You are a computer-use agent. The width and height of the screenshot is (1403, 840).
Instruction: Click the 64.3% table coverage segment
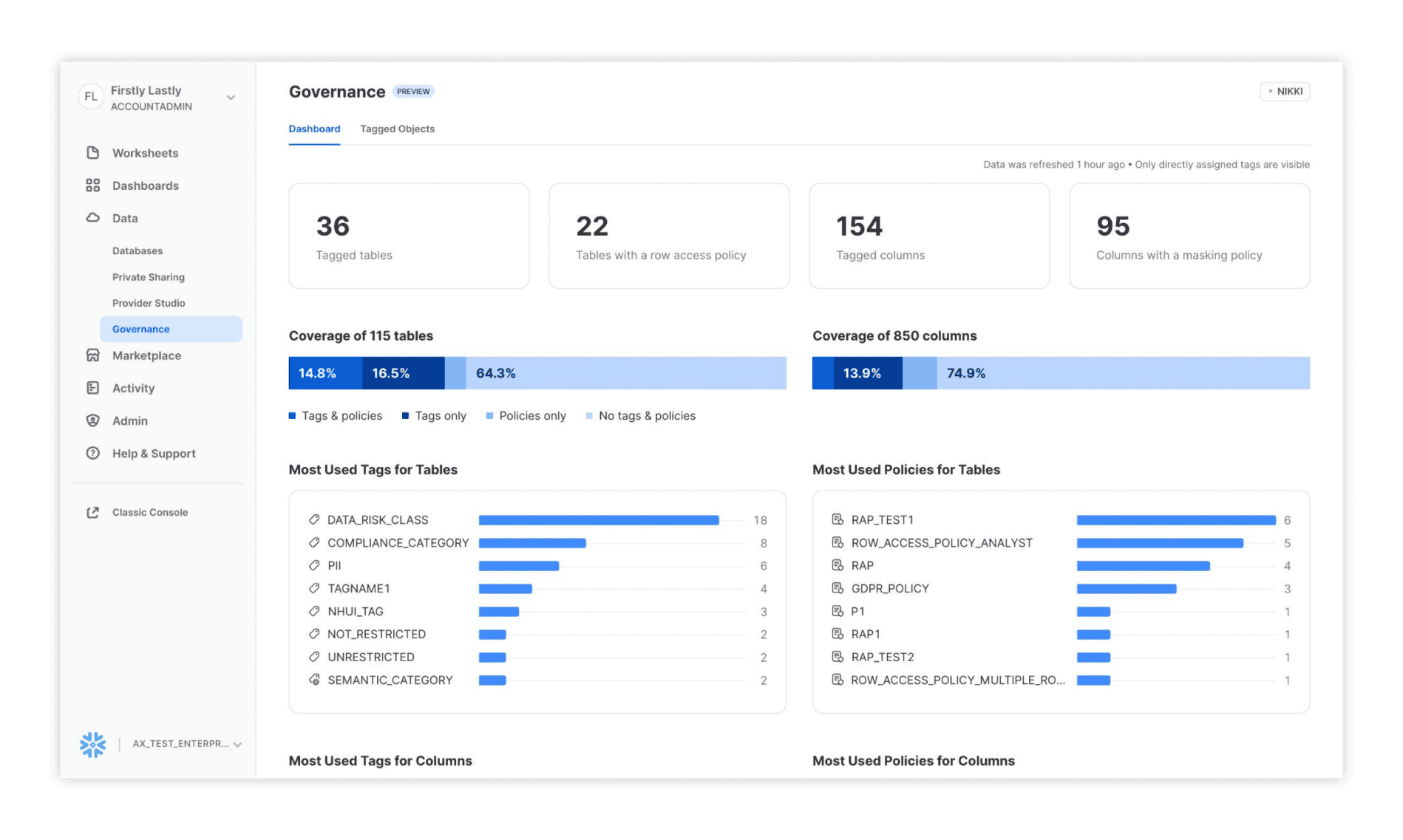click(x=625, y=373)
